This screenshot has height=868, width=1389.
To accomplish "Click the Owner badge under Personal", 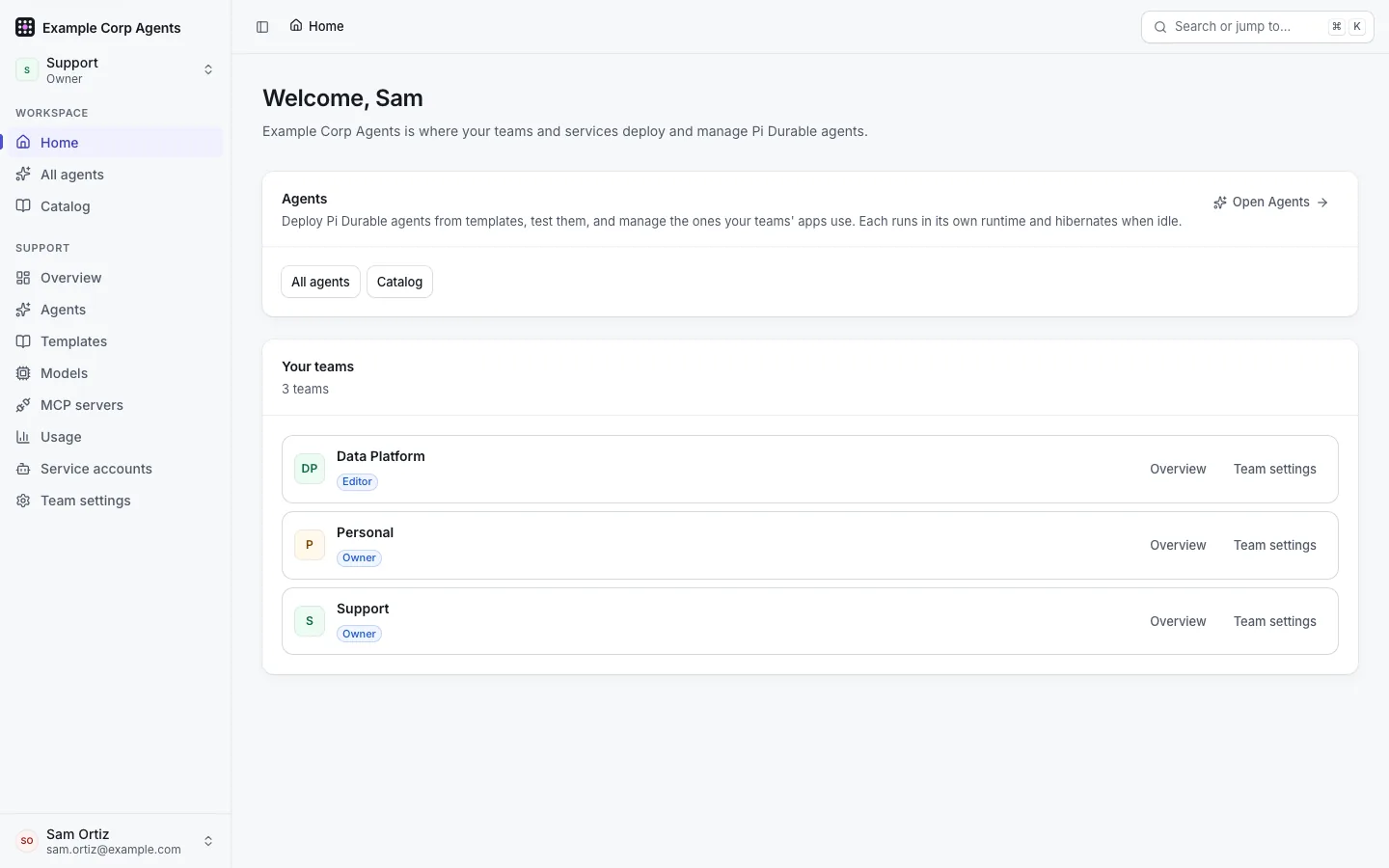I will 359,557.
